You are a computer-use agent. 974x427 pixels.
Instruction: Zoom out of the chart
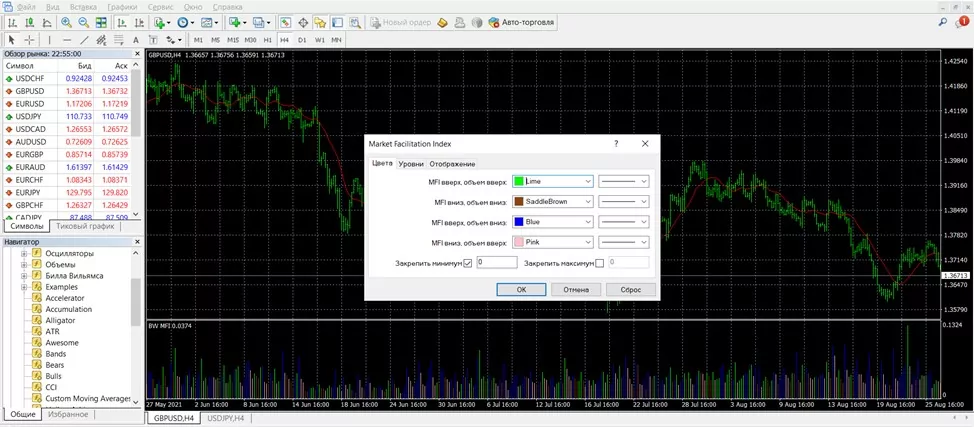84,23
